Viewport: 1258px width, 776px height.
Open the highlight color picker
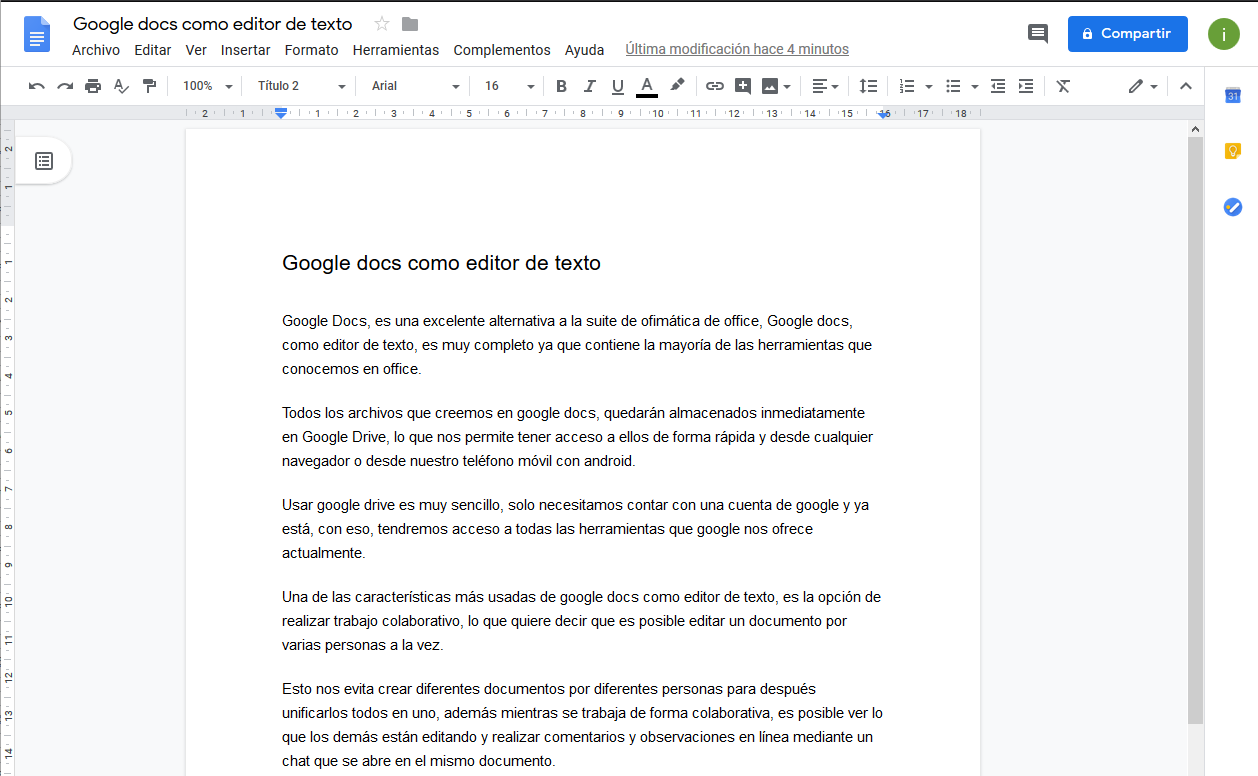pyautogui.click(x=677, y=86)
